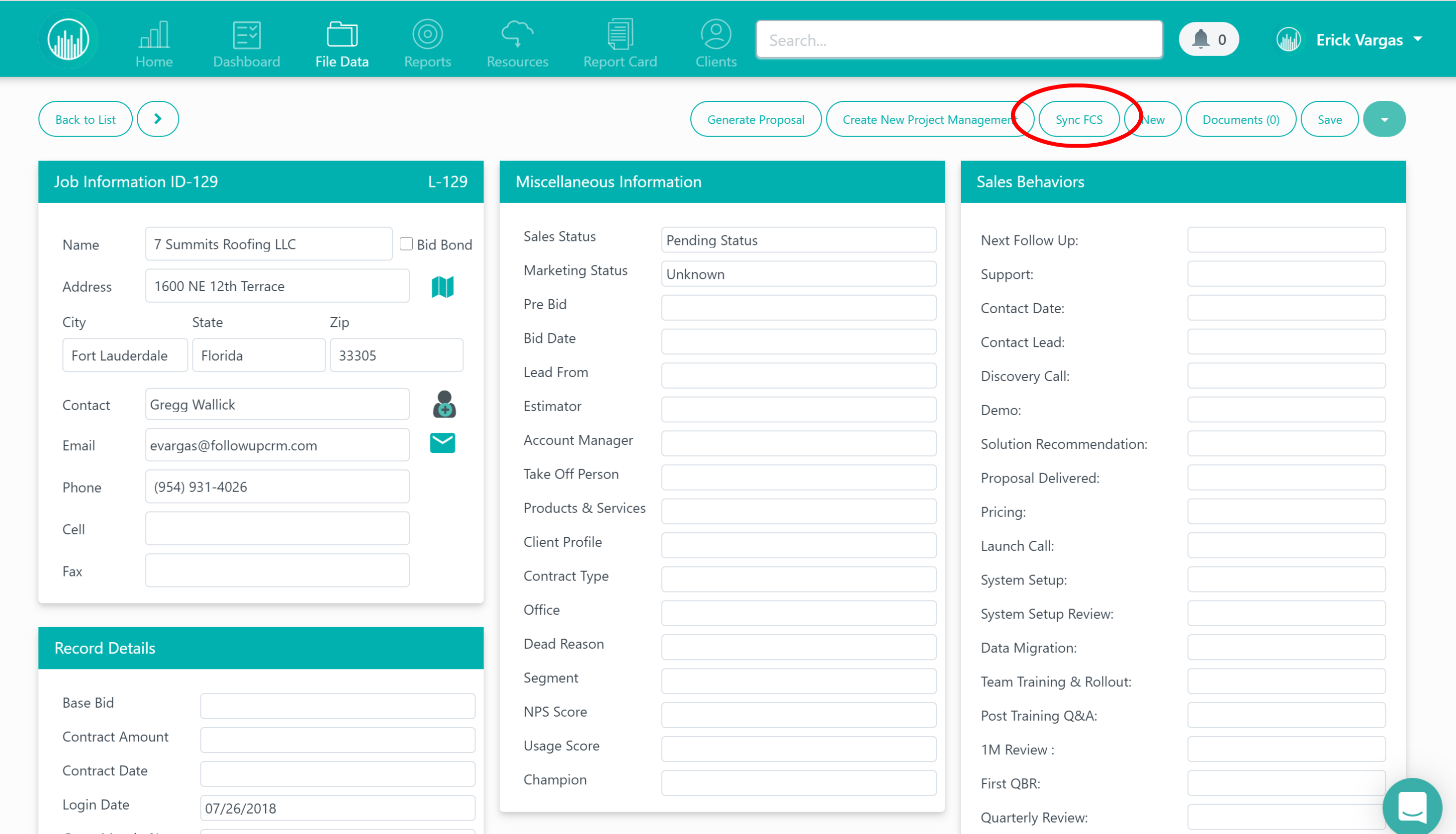
Task: Open the dropdown arrow next to Save
Action: [1384, 119]
